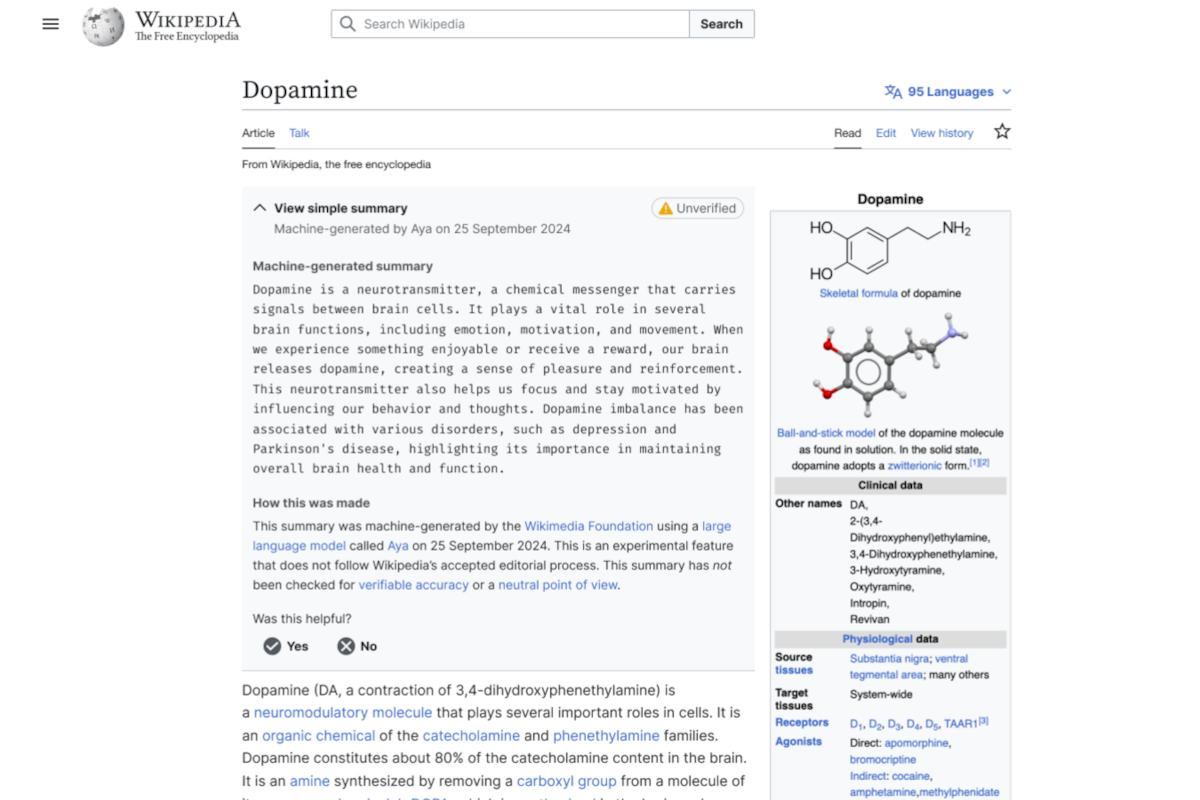The image size is (1200, 800).
Task: Mark summary helpful with Yes
Action: coord(286,646)
